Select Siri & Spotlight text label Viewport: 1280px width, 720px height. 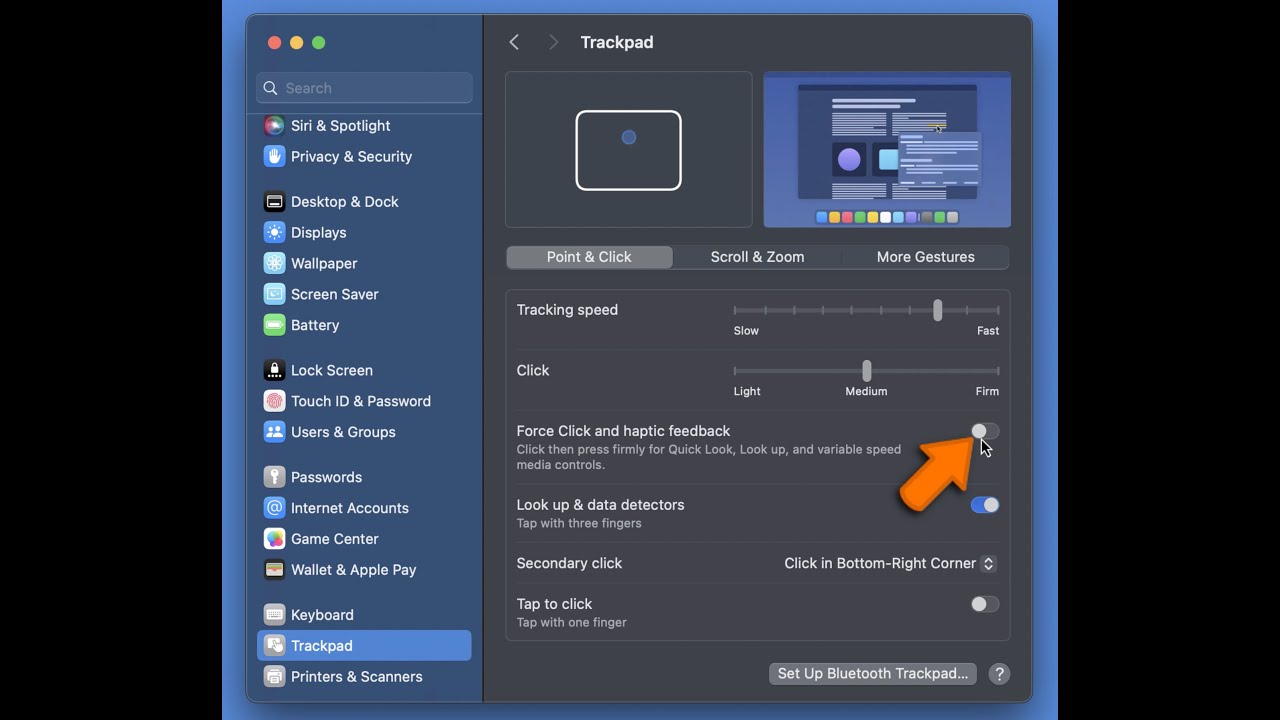[341, 126]
